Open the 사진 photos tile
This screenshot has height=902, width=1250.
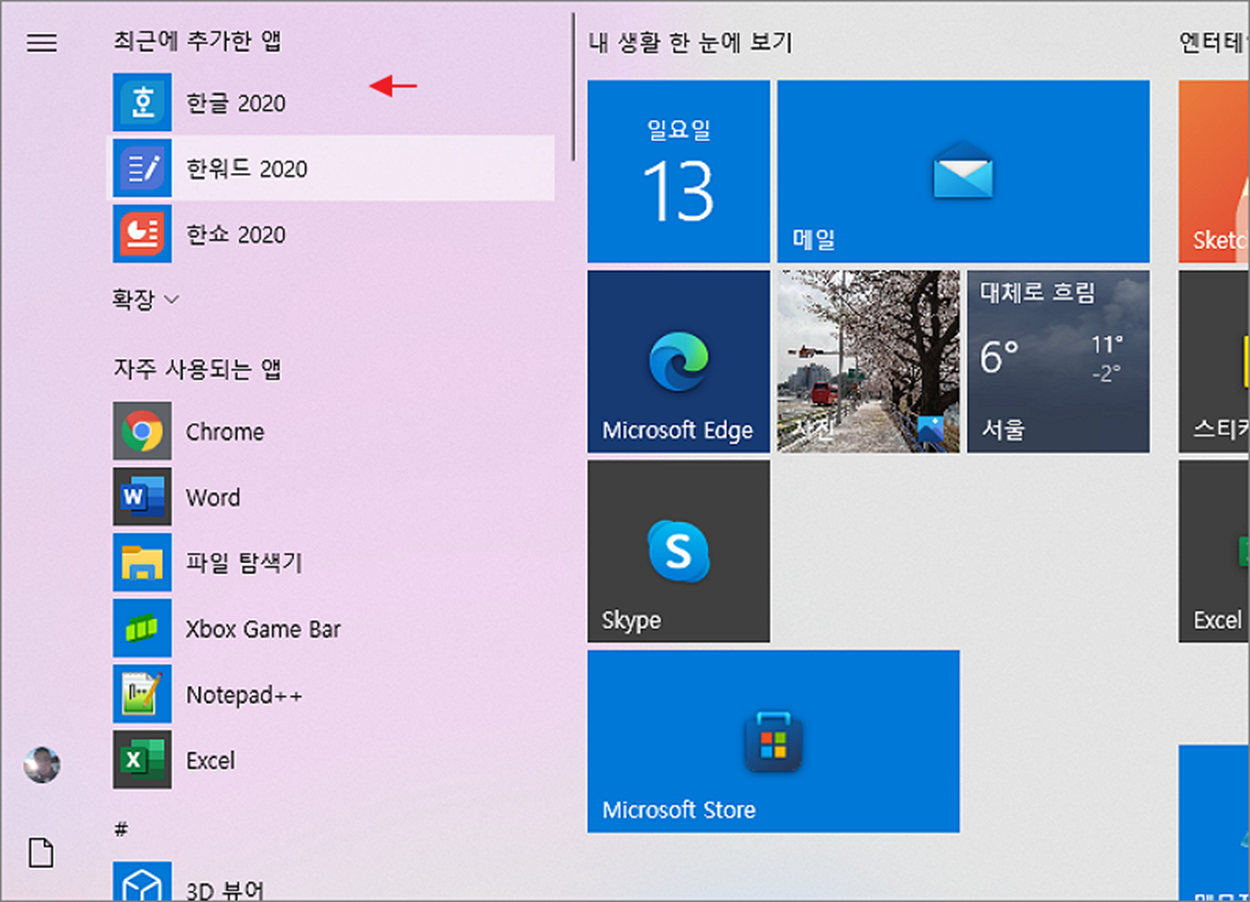tap(868, 361)
